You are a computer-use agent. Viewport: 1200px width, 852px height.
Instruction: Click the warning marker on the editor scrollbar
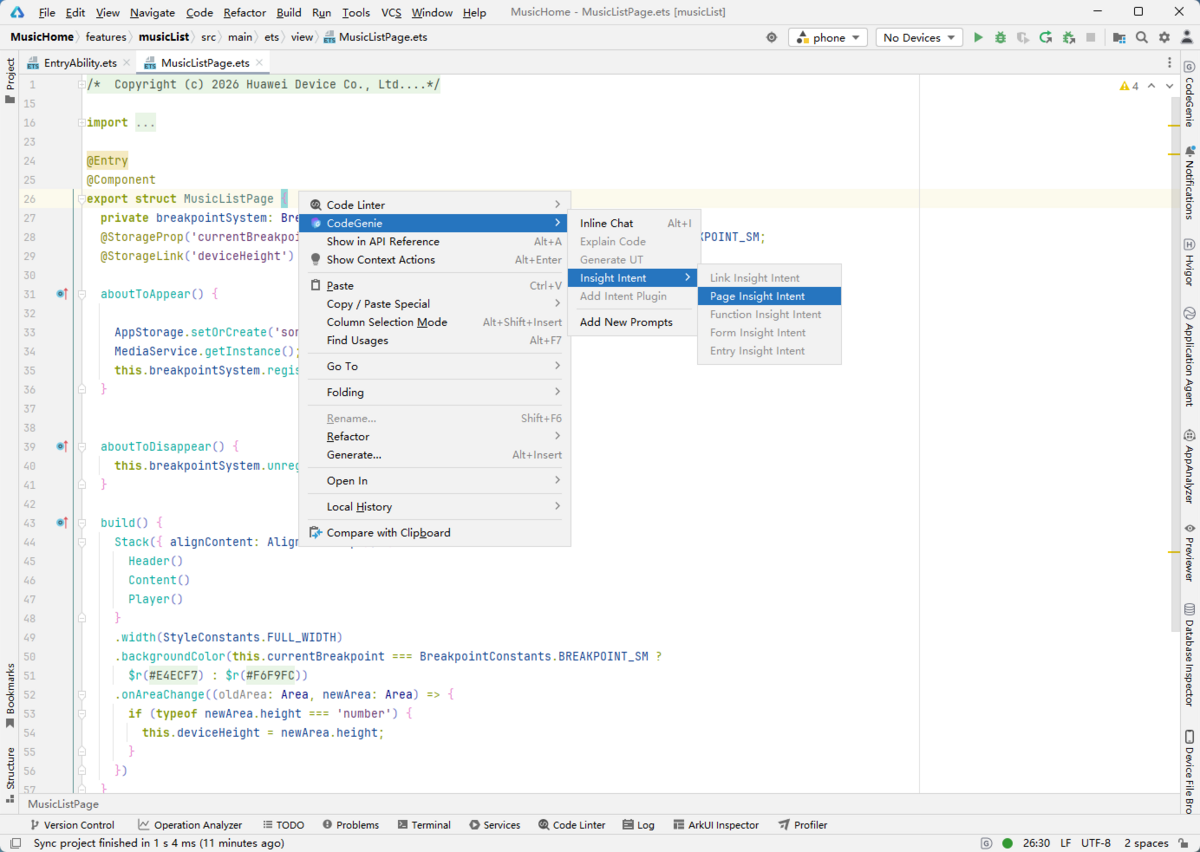pyautogui.click(x=1175, y=126)
